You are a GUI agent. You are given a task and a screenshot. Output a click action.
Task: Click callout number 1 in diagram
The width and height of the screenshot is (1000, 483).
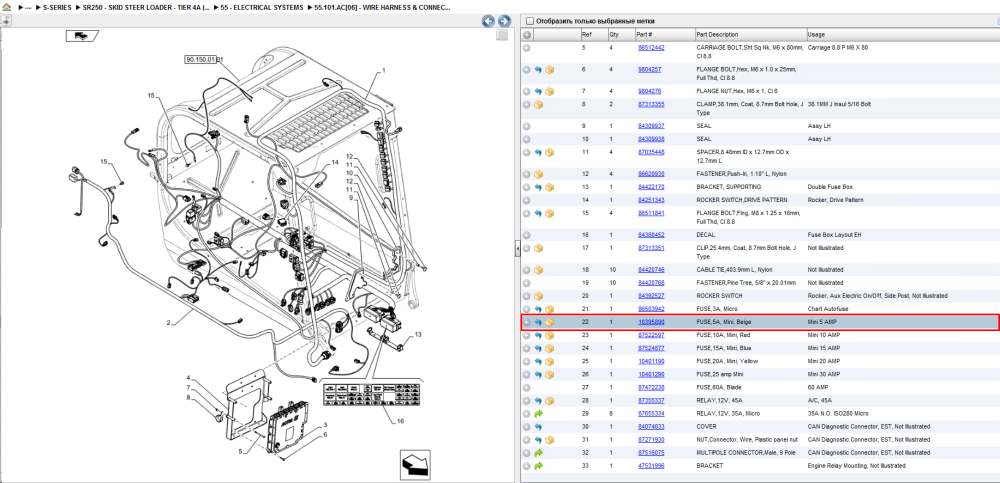pyautogui.click(x=384, y=70)
